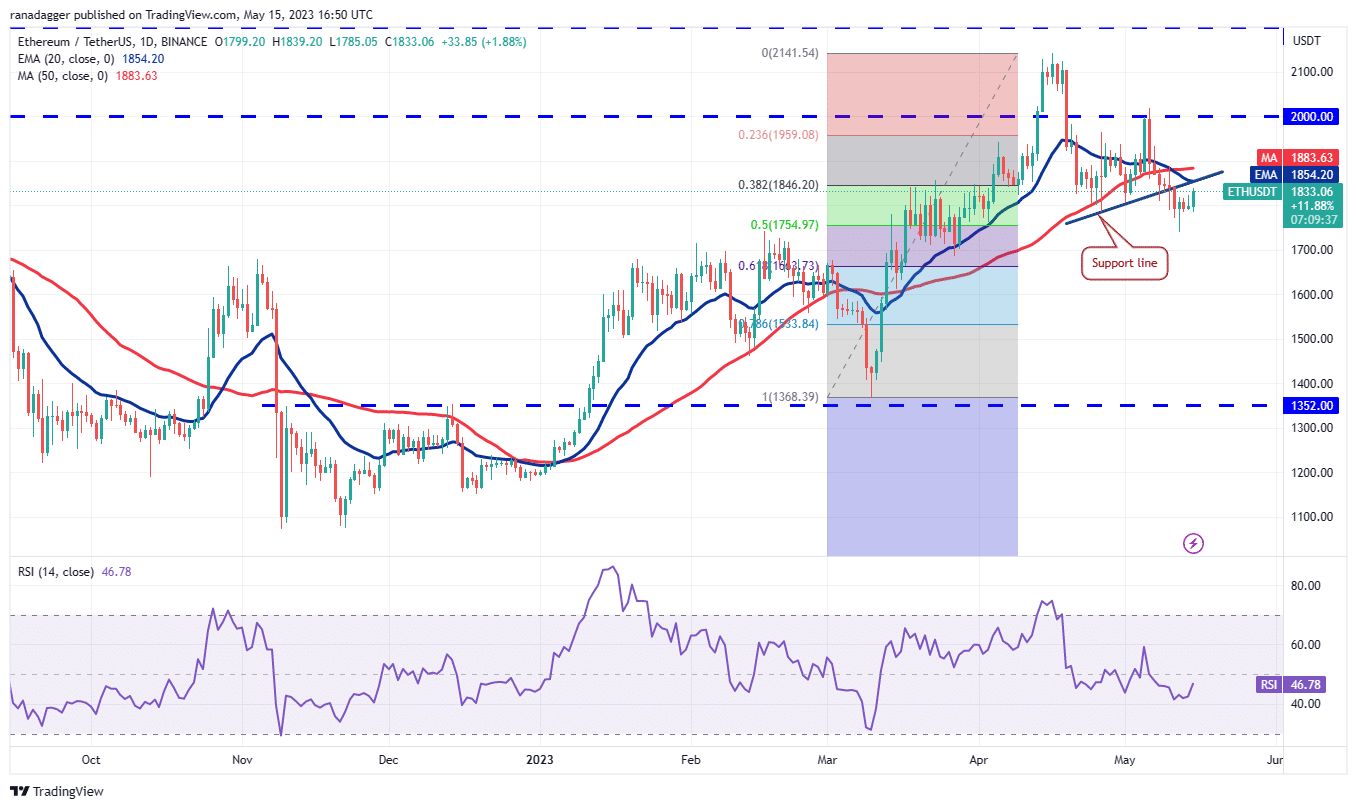Viewport: 1357px width, 809px height.
Task: Click the Nov label on time axis
Action: pos(244,760)
